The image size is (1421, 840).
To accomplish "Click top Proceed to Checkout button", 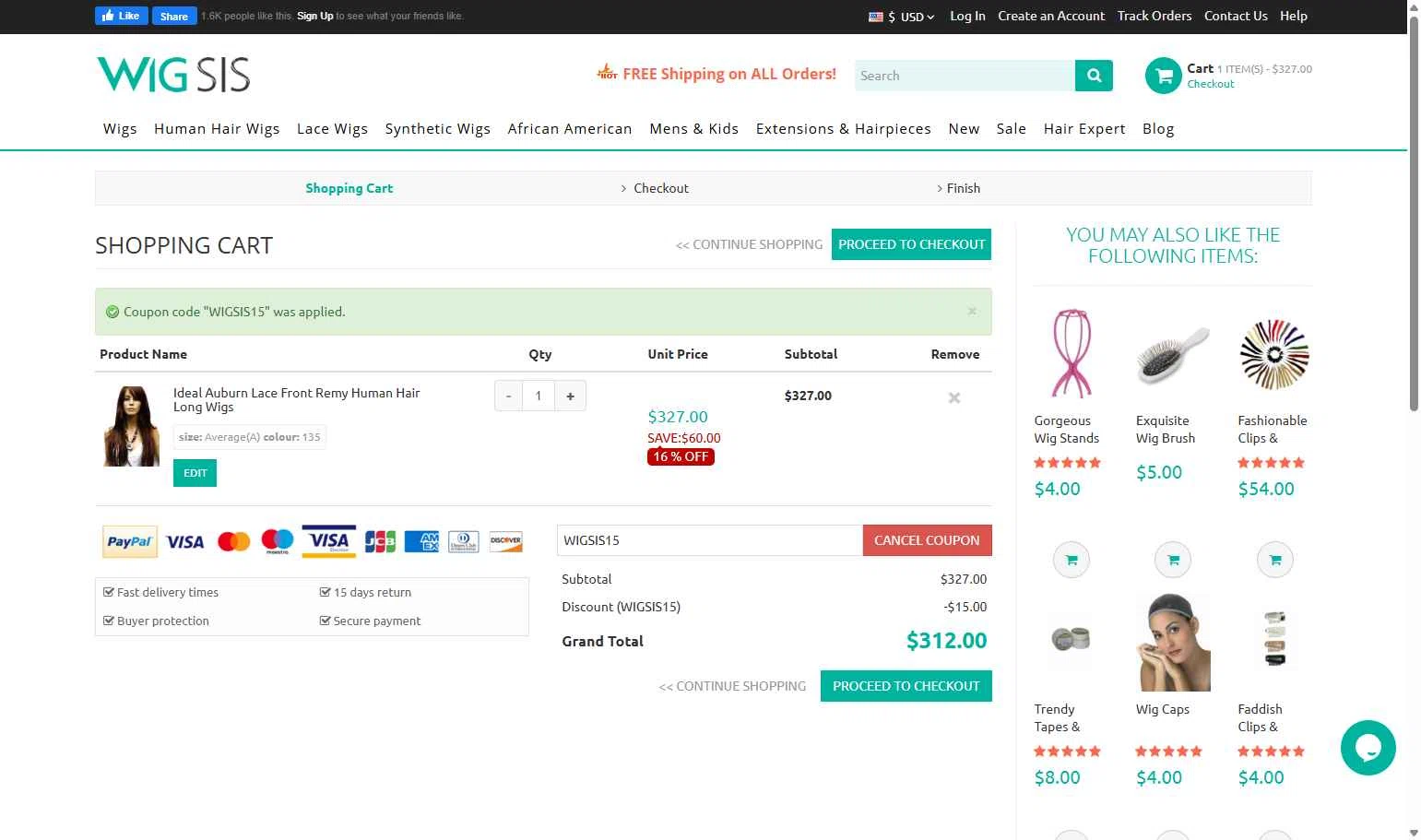I will click(911, 244).
